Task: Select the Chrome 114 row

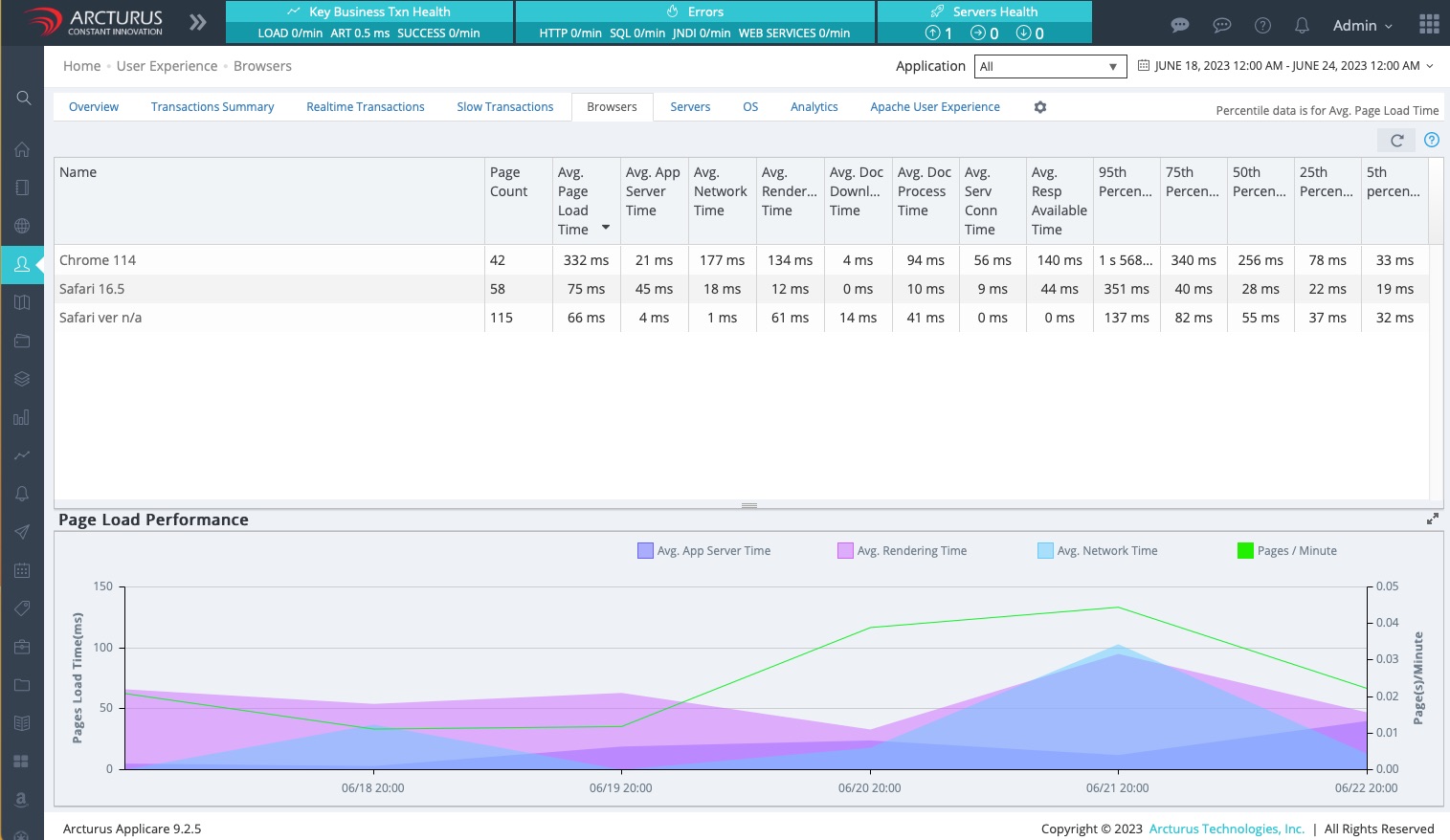Action: click(98, 260)
